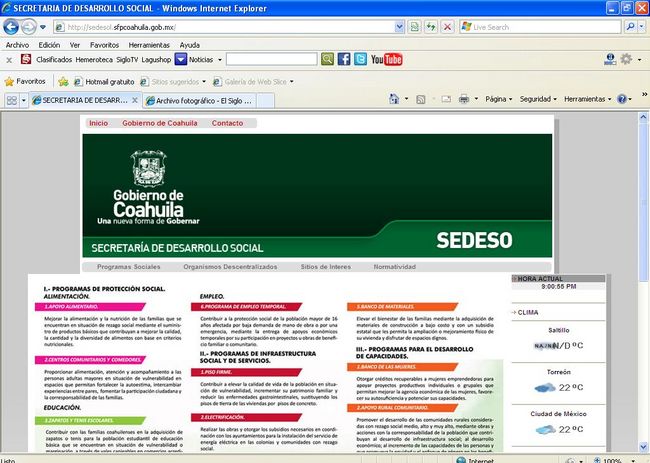Open the Herramientas command bar dropdown
Viewport: 650px width, 463px height.
(587, 100)
